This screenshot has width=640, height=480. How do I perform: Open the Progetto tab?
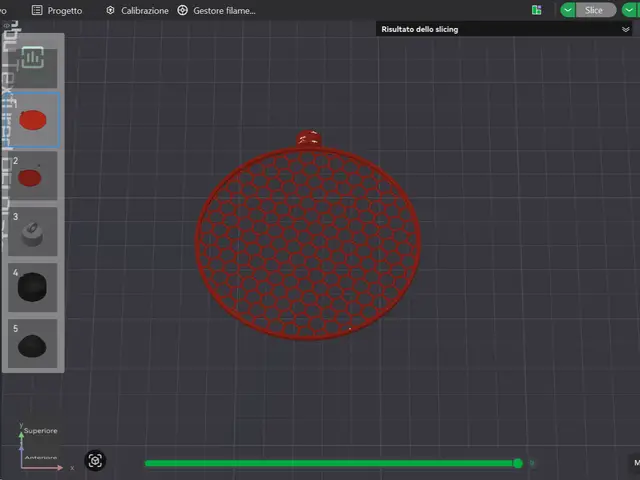pos(57,11)
